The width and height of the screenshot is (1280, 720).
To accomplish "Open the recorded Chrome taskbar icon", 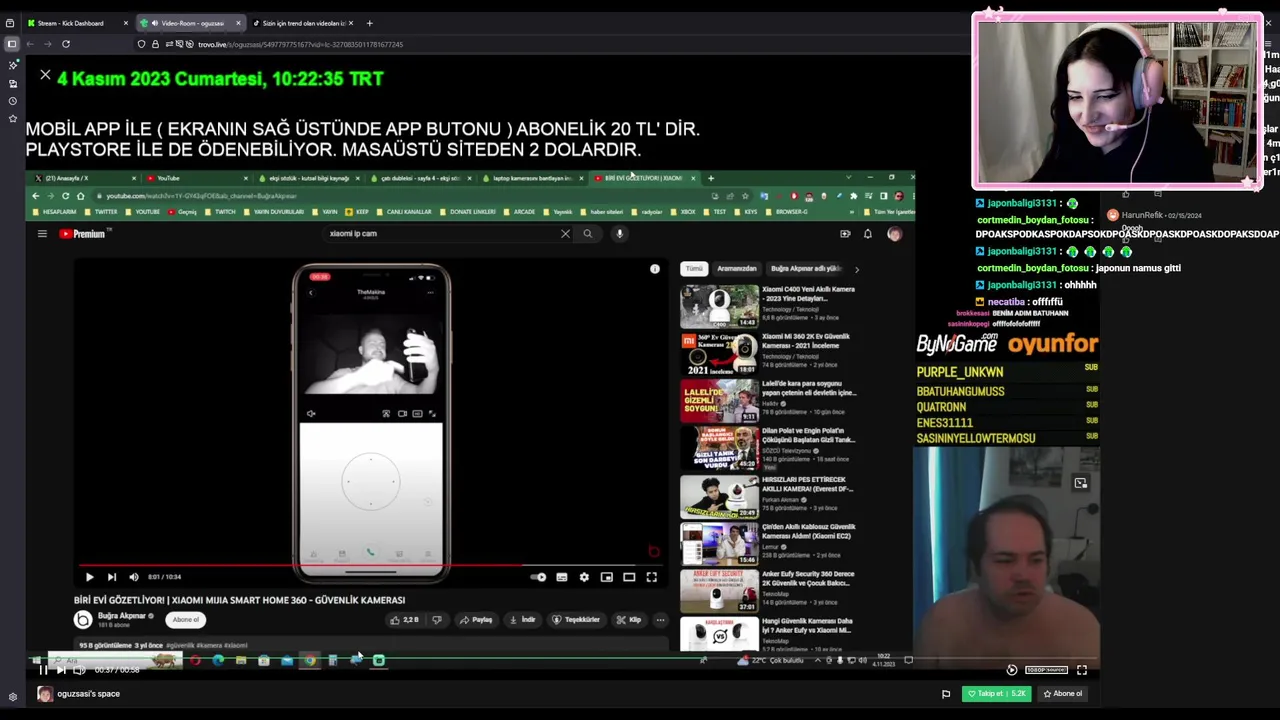I will click(310, 660).
